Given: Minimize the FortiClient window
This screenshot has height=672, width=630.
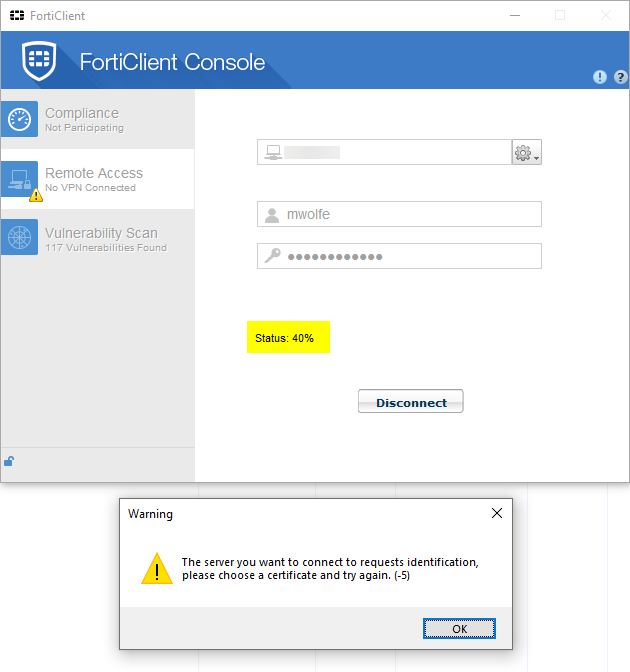Looking at the screenshot, I should [x=515, y=15].
